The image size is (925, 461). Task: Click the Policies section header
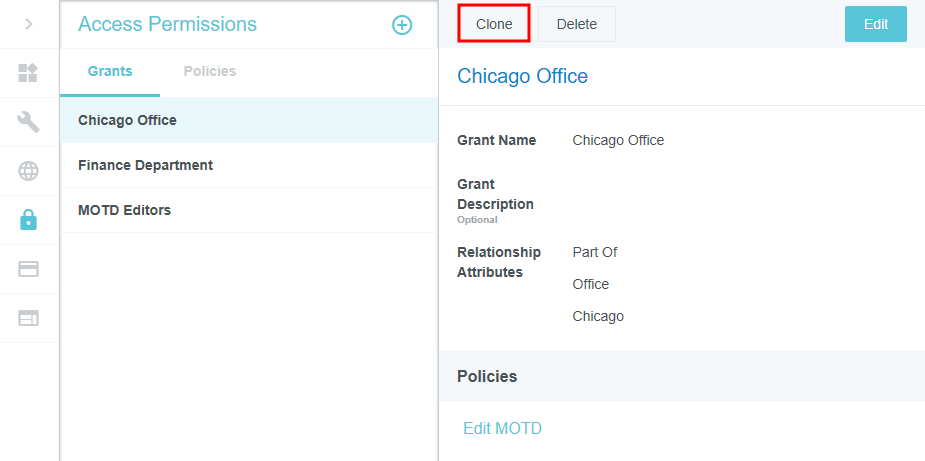click(487, 376)
